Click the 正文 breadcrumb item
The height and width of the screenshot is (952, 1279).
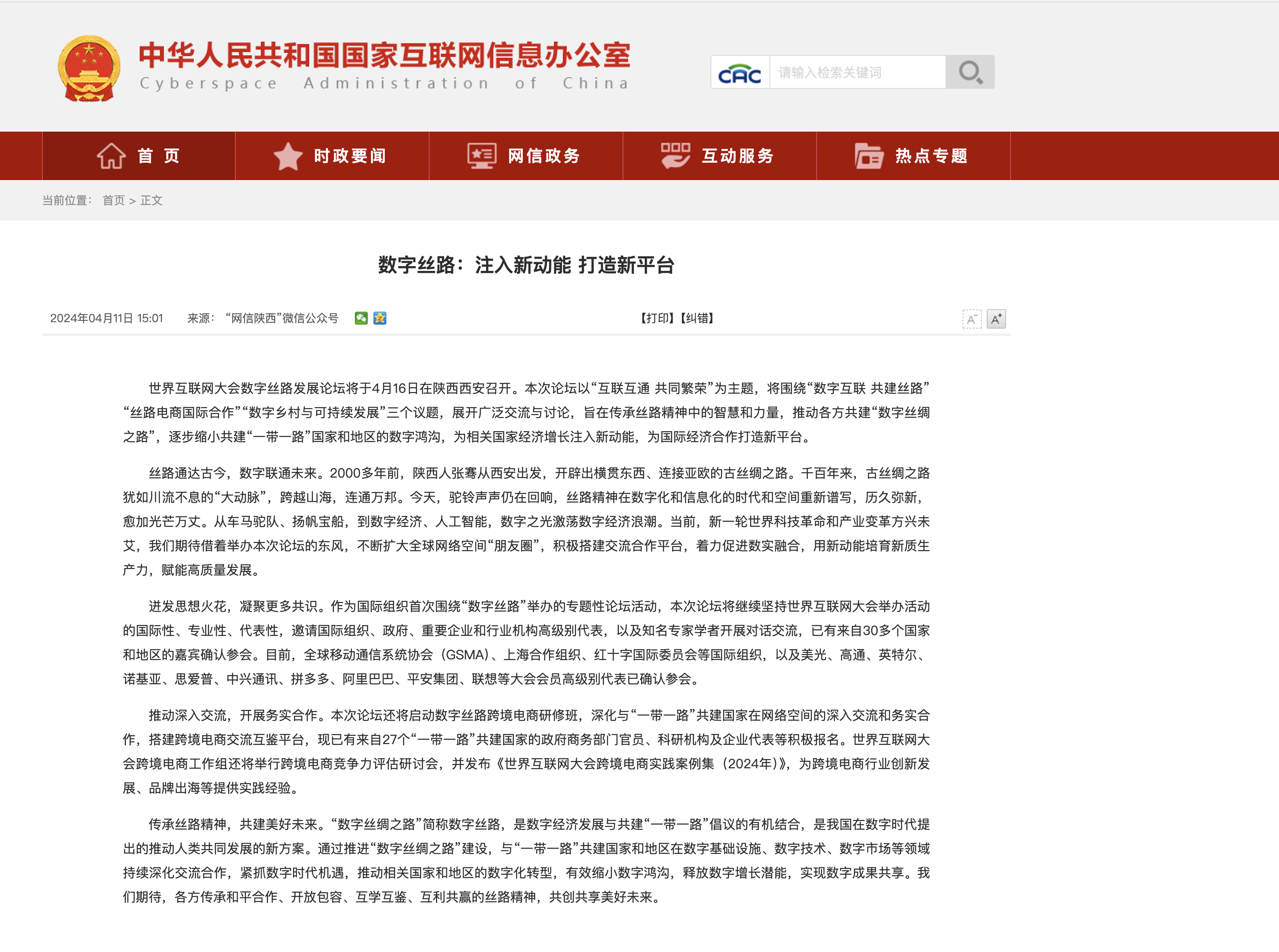[x=151, y=200]
